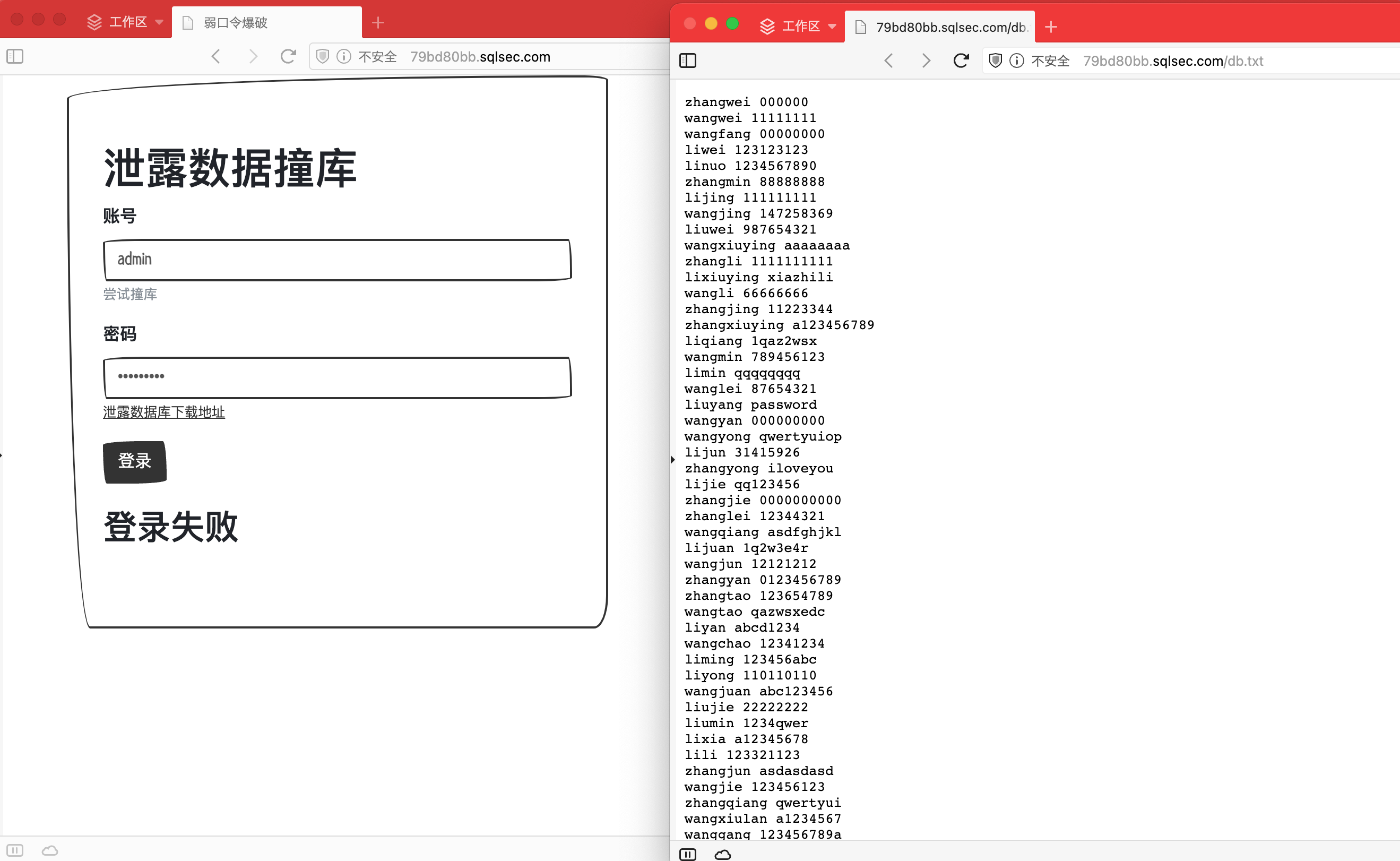Click text 'wangwei 11111111'
This screenshot has width=1400, height=861.
[x=750, y=118]
